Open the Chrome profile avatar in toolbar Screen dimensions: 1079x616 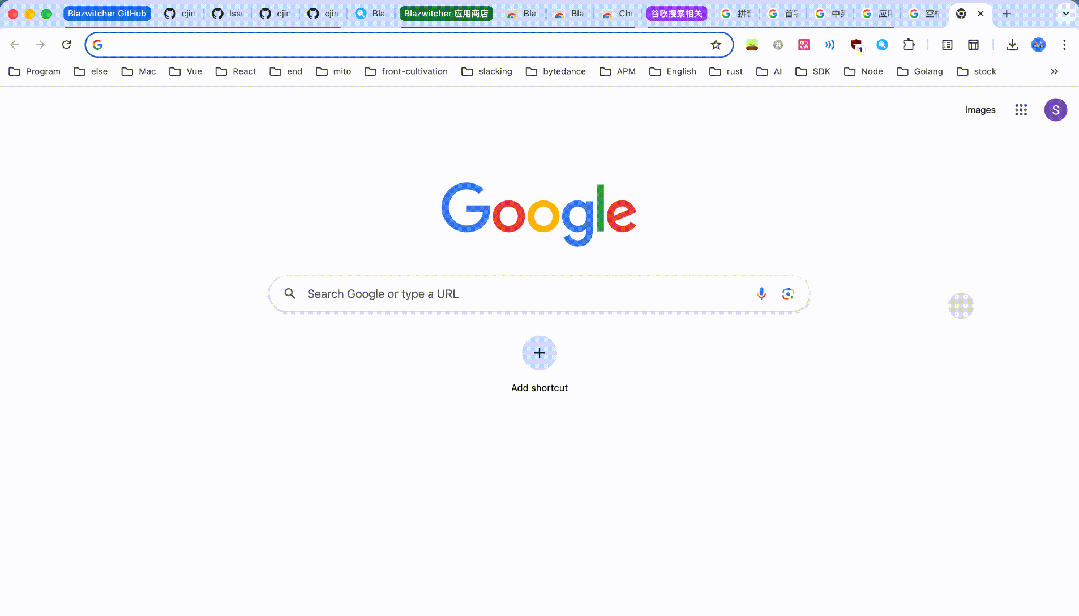pyautogui.click(x=1038, y=45)
